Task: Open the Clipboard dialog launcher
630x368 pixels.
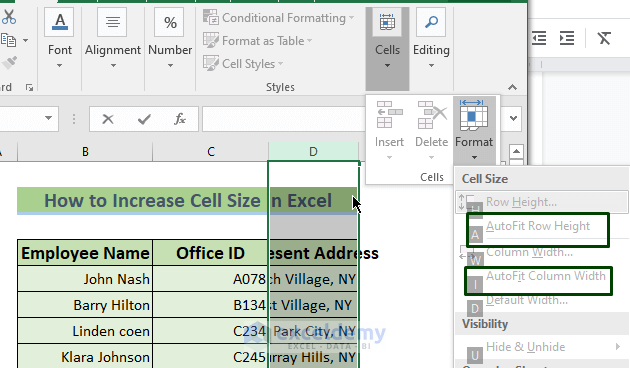Action: tap(29, 88)
